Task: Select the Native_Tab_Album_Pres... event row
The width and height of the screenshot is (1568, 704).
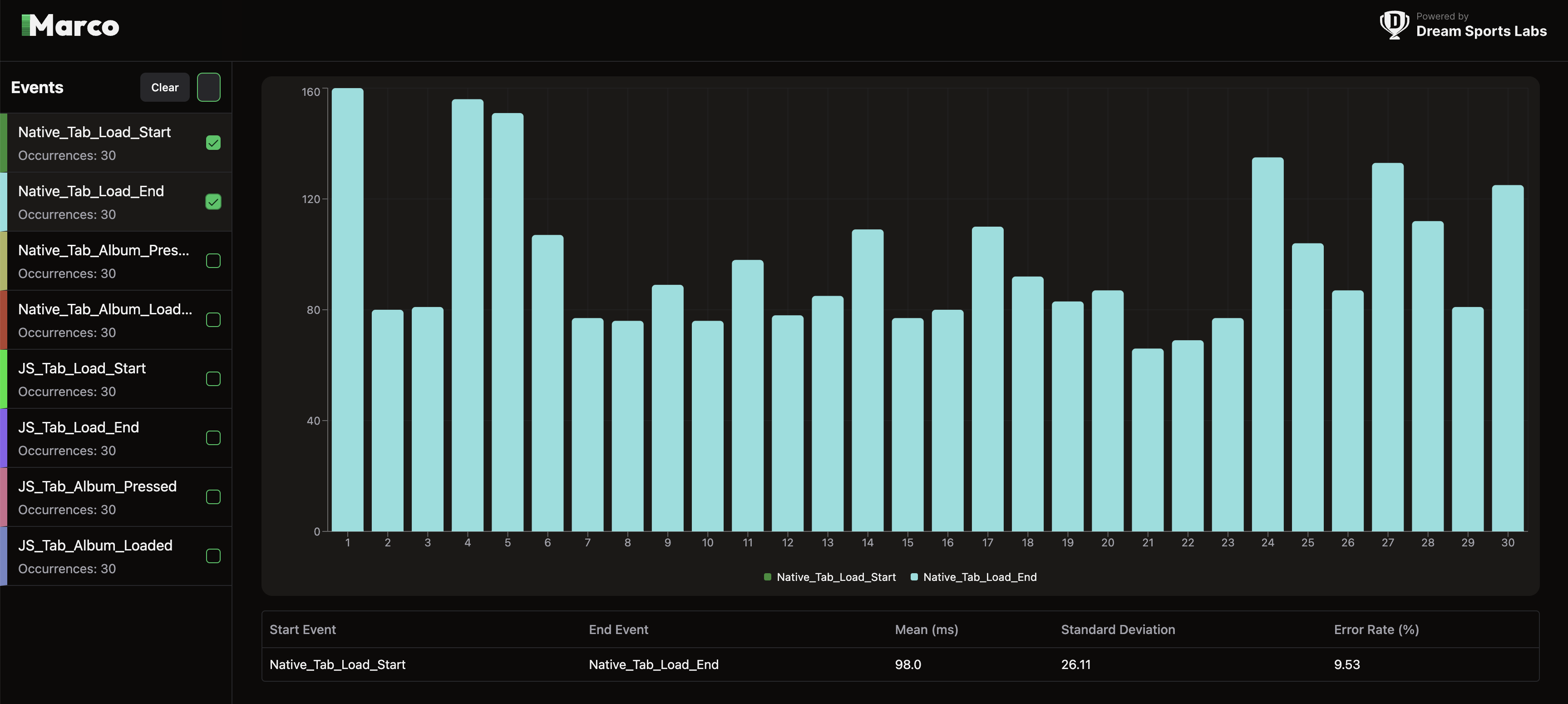Action: 104,261
